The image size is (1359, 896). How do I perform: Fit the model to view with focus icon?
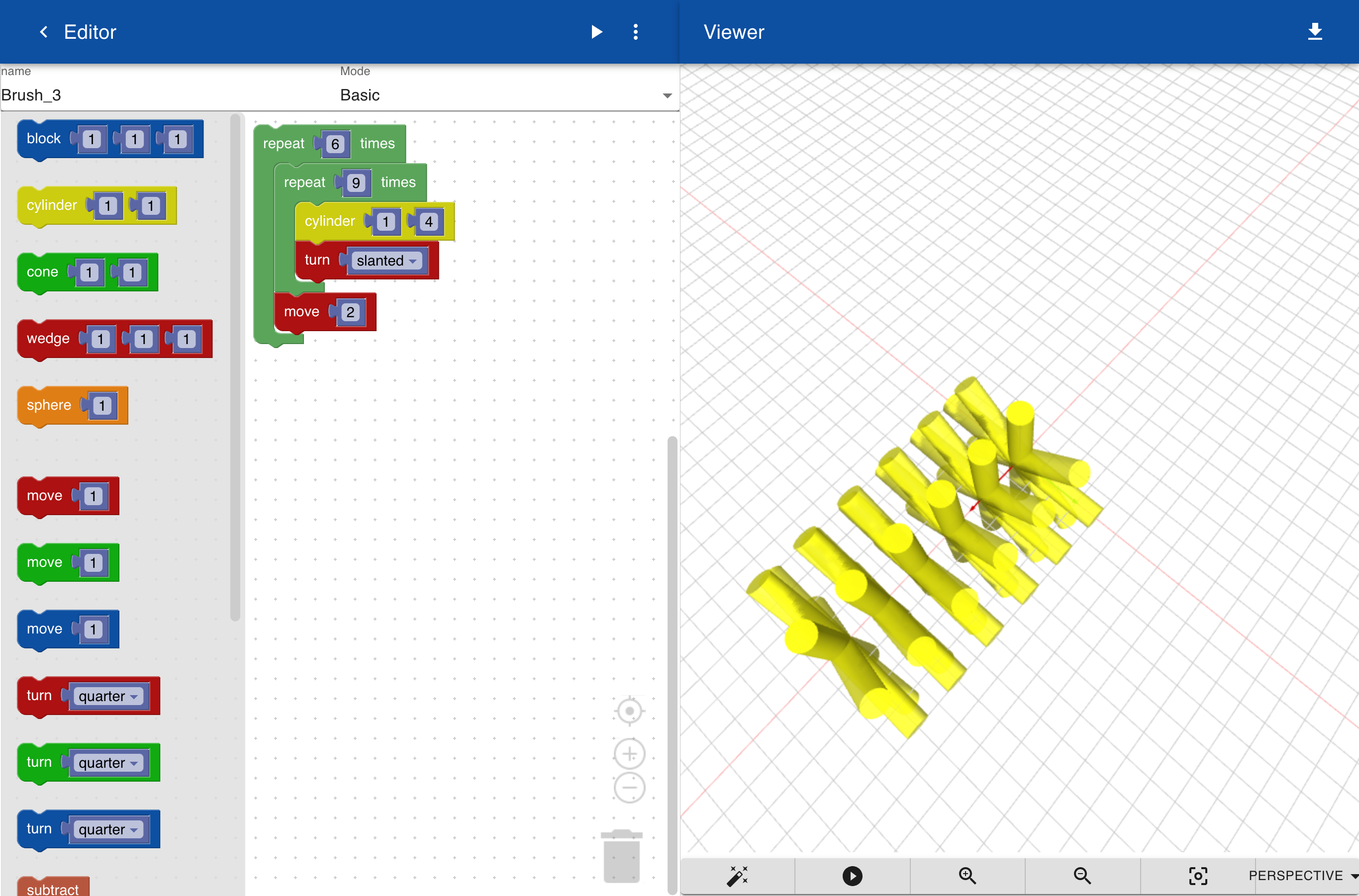(1198, 876)
